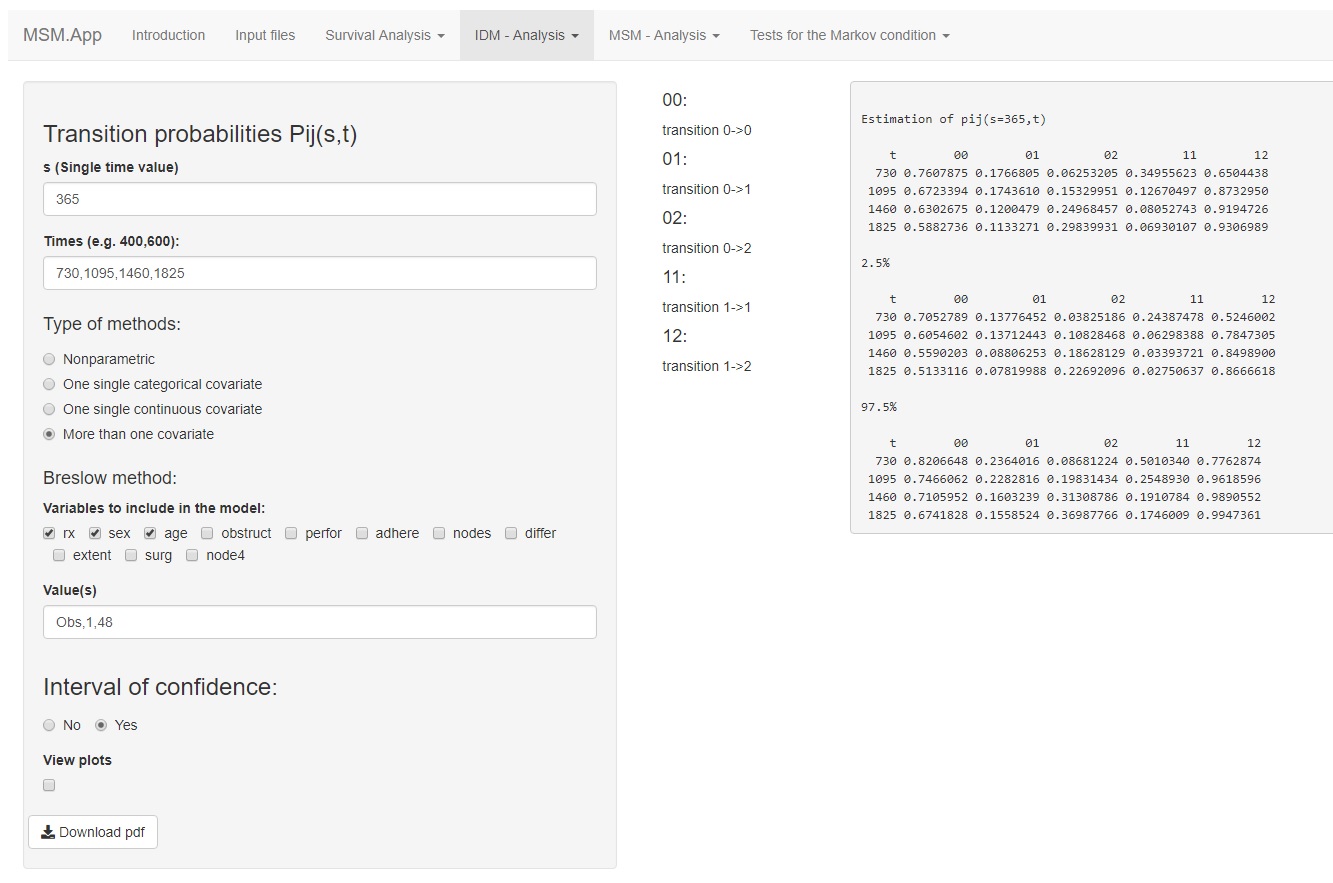Choose One single categorical covariate option
The image size is (1333, 883).
tap(50, 384)
